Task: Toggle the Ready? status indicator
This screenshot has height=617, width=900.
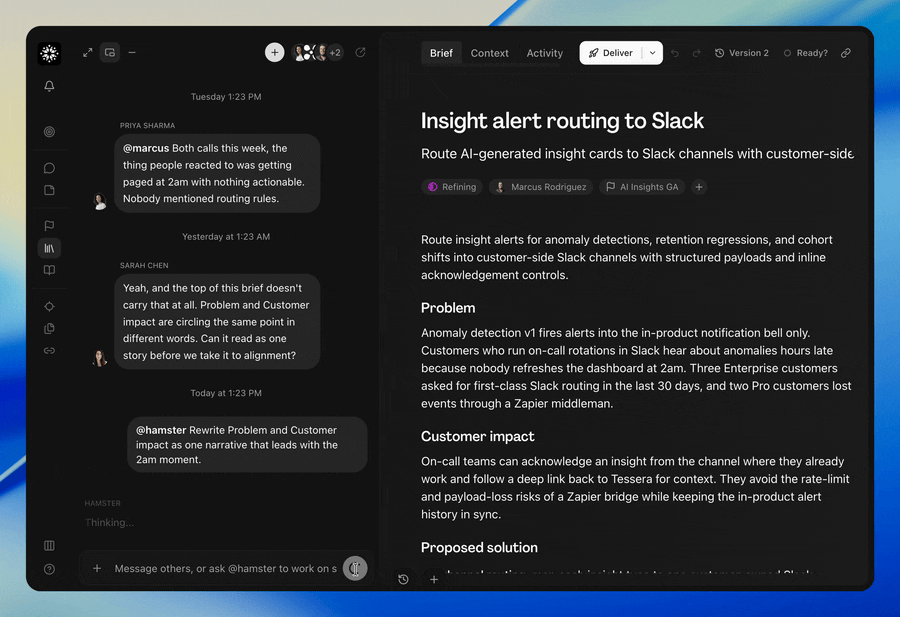Action: tap(805, 53)
